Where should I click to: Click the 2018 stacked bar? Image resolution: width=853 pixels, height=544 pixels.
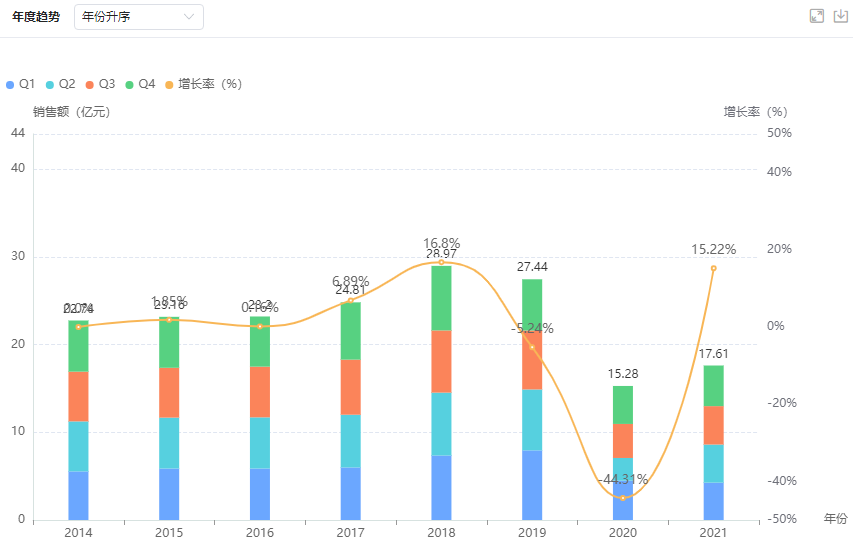click(441, 392)
